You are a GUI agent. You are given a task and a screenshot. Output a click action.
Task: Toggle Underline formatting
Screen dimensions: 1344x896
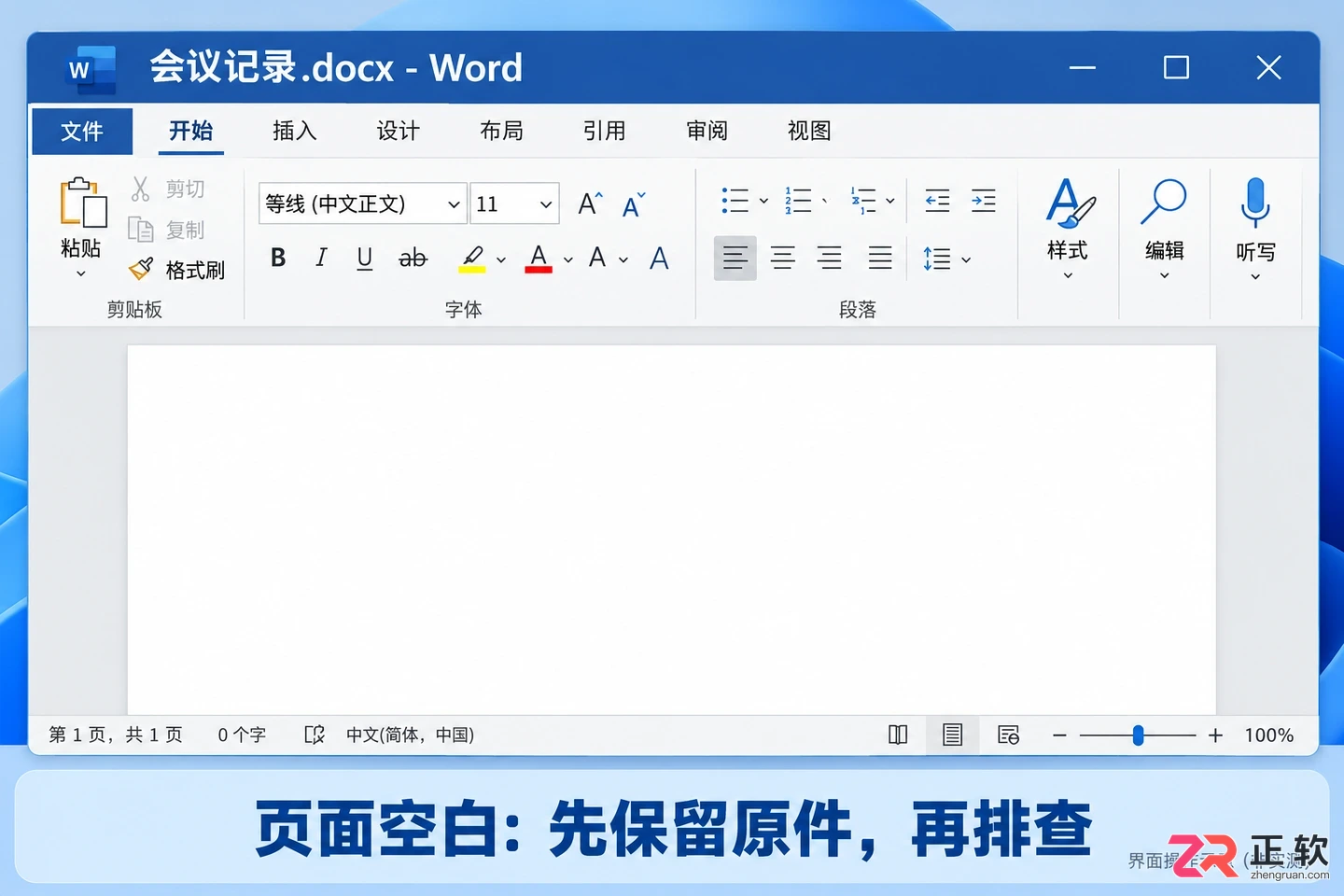[365, 259]
